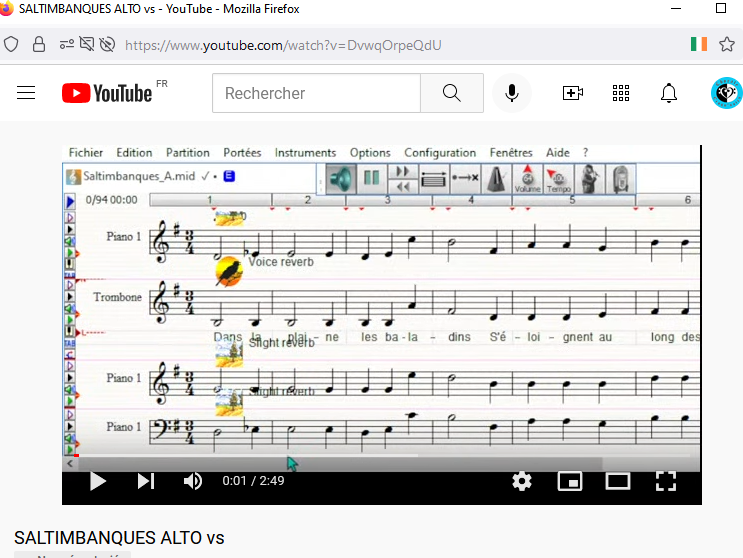Click the Irish flag extension icon
The width and height of the screenshot is (743, 558).
(698, 45)
